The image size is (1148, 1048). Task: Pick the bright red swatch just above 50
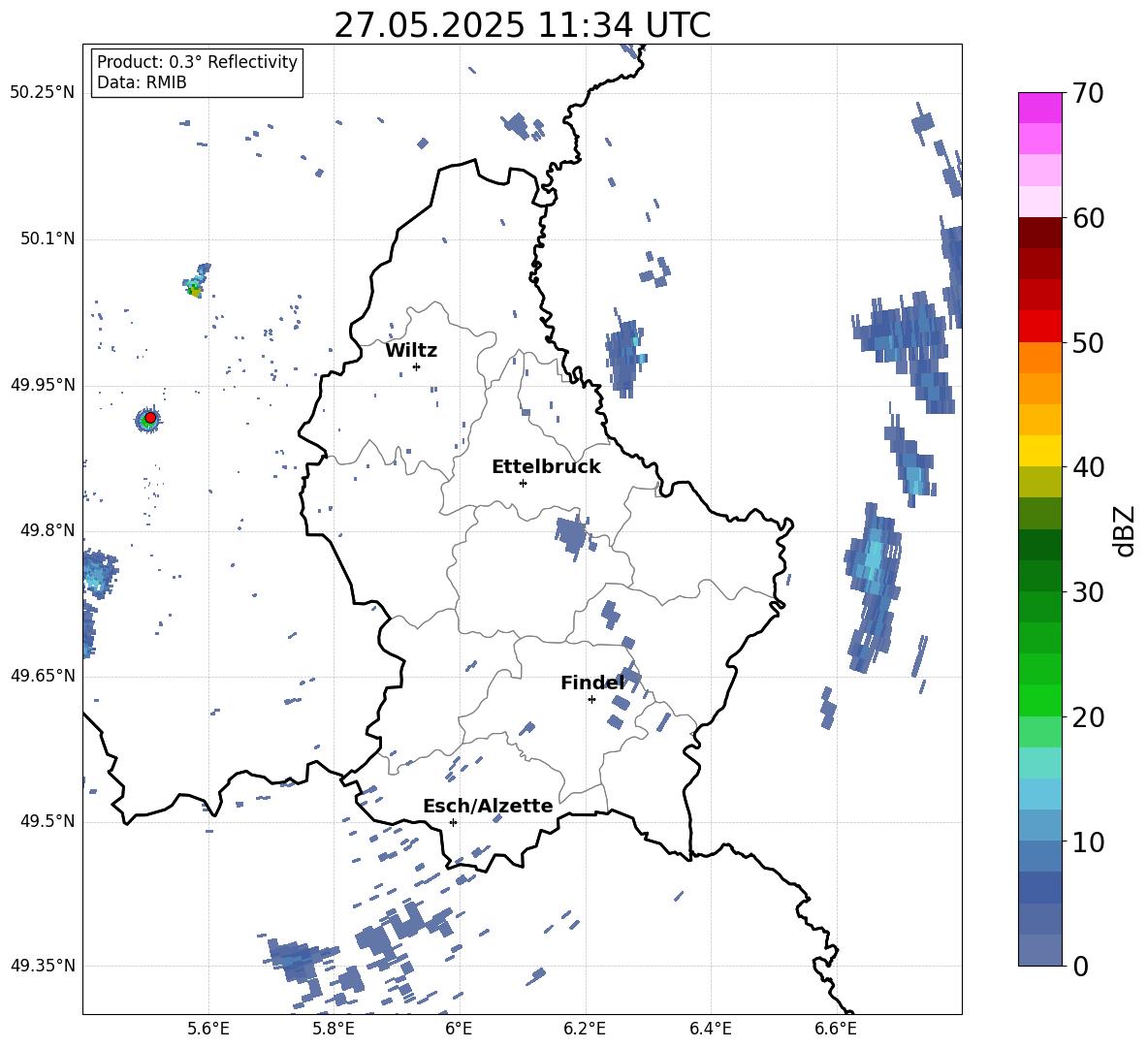(1039, 327)
